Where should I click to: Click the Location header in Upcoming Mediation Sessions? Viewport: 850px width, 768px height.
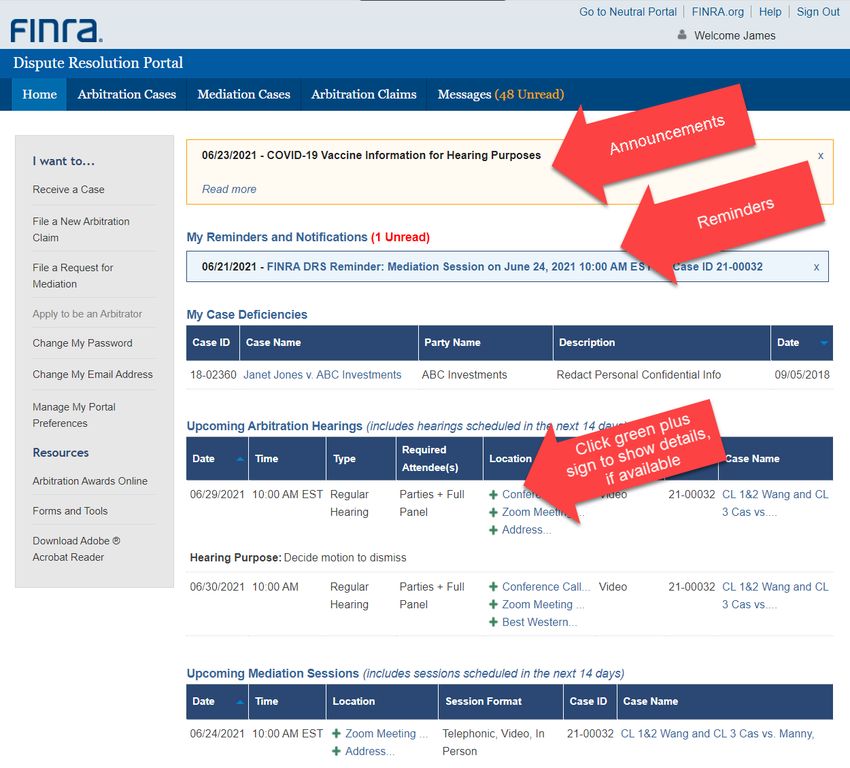[382, 701]
